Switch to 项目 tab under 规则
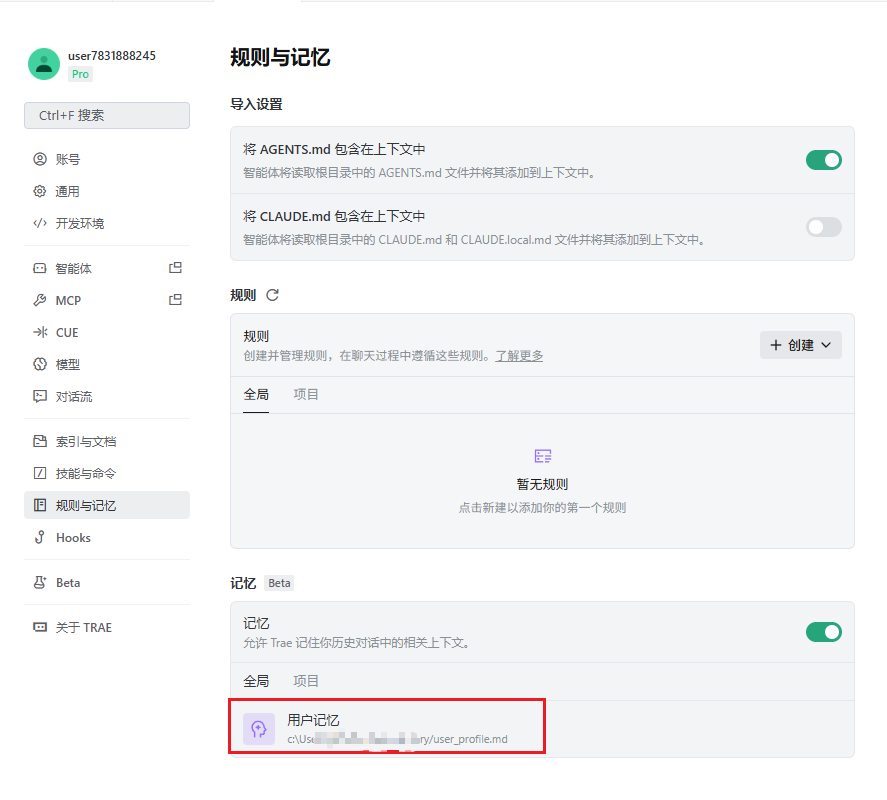 click(306, 395)
